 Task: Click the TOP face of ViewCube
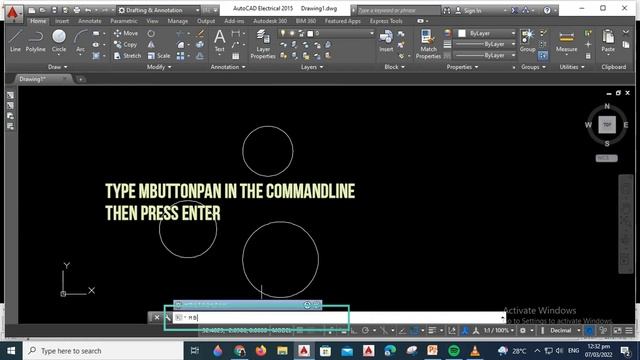click(607, 124)
